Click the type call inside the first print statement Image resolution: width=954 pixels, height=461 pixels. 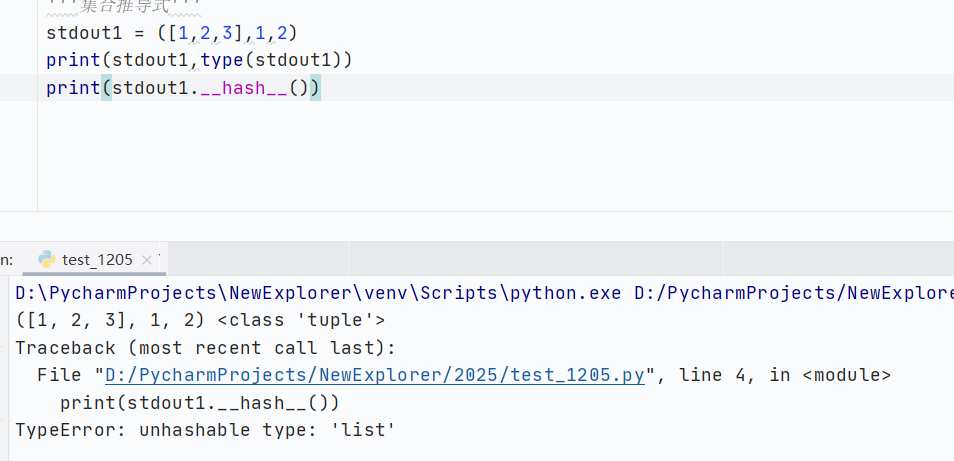(x=223, y=61)
